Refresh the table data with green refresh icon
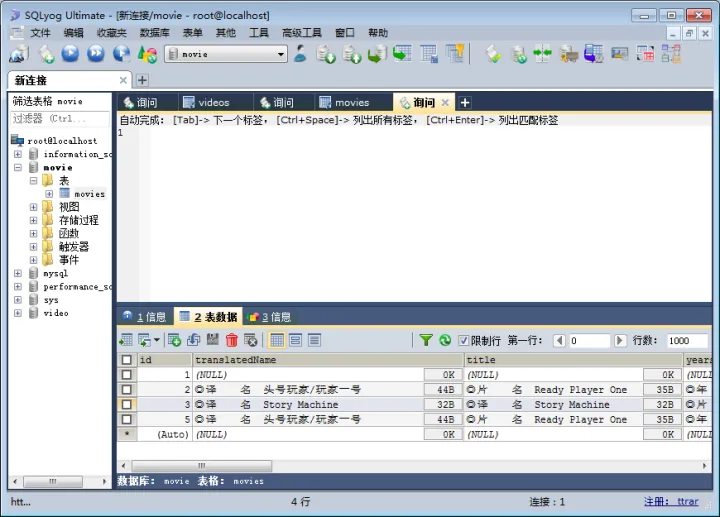Viewport: 720px width, 517px height. [445, 341]
